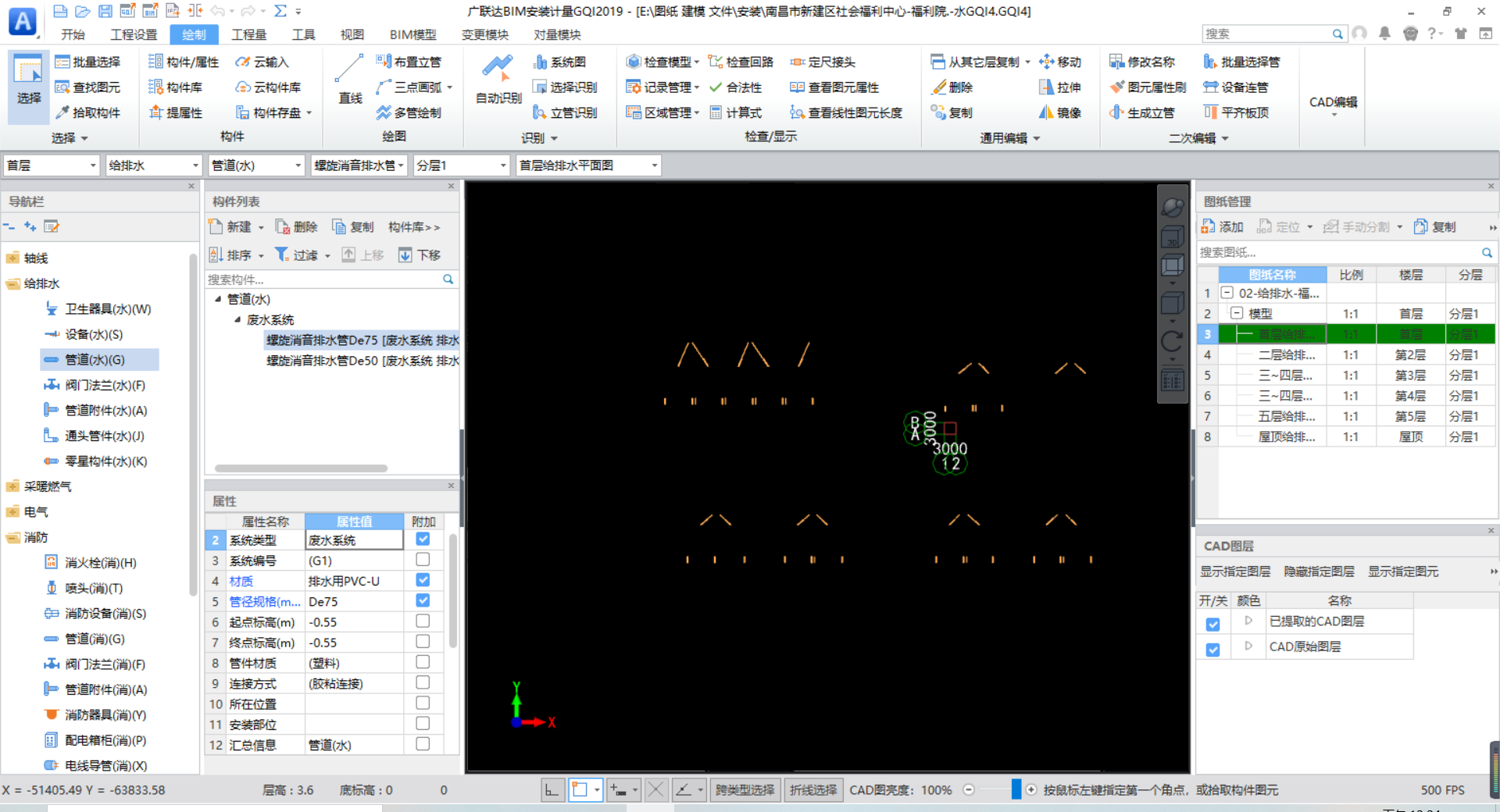Run 检查回路 check circuit

pos(741,62)
